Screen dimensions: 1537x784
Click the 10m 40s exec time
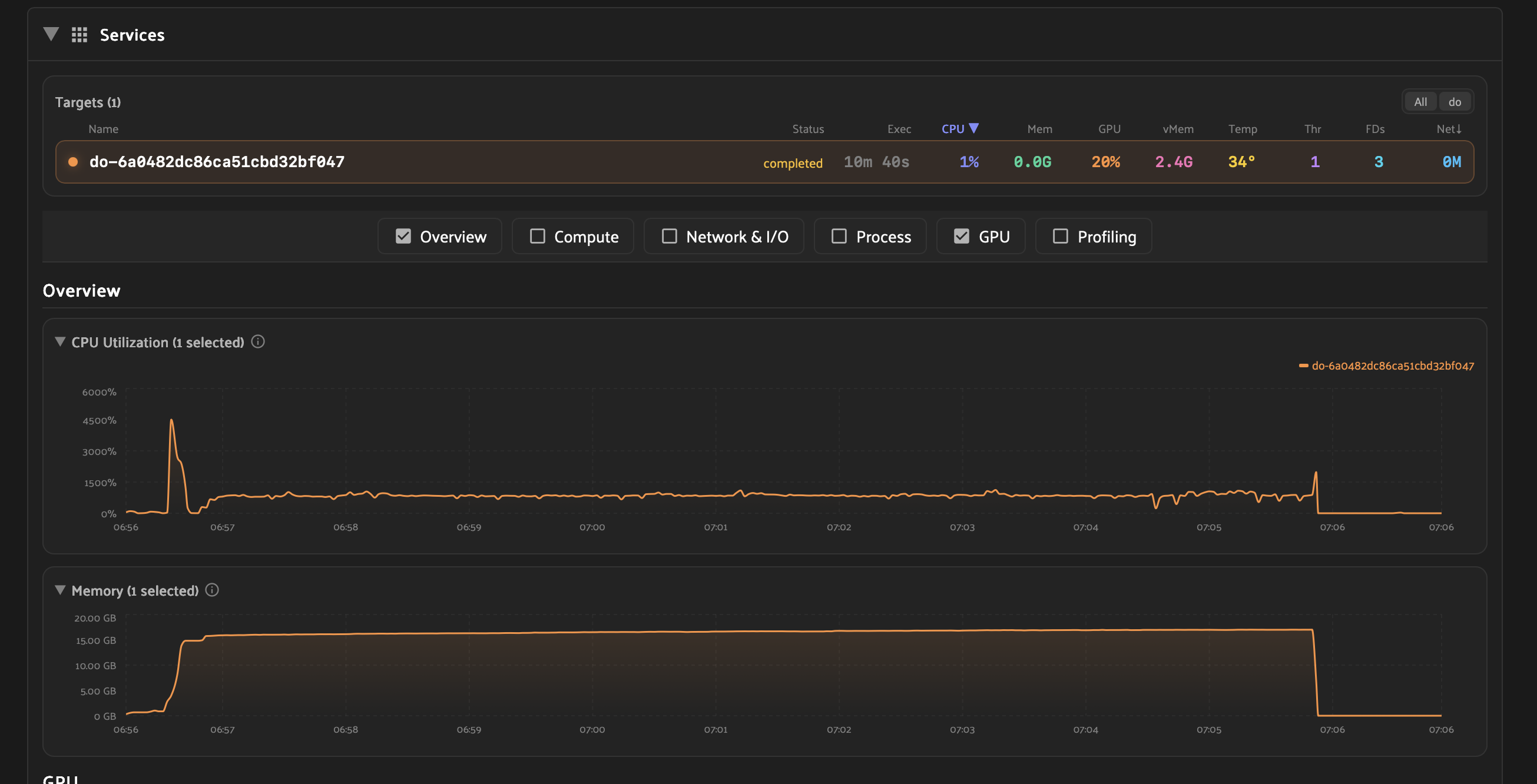tap(876, 162)
